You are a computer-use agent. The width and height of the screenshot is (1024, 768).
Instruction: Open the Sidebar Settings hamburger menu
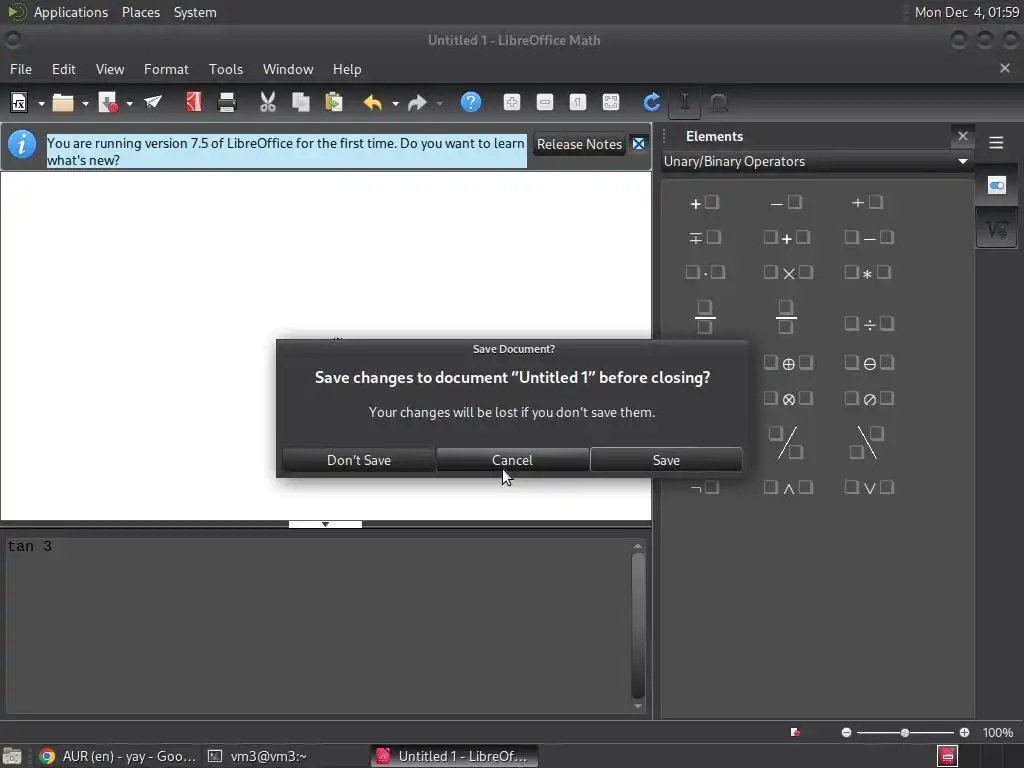(x=996, y=142)
